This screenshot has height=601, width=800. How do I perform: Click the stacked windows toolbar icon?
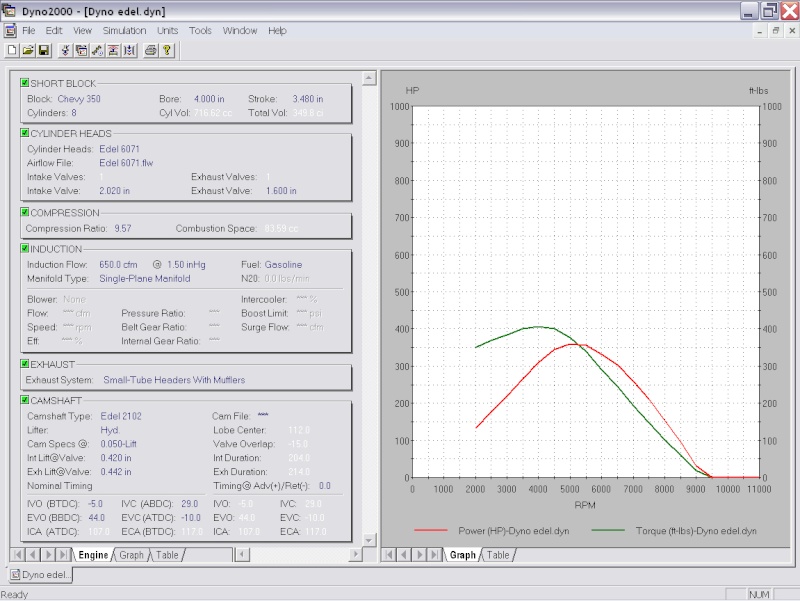[81, 50]
